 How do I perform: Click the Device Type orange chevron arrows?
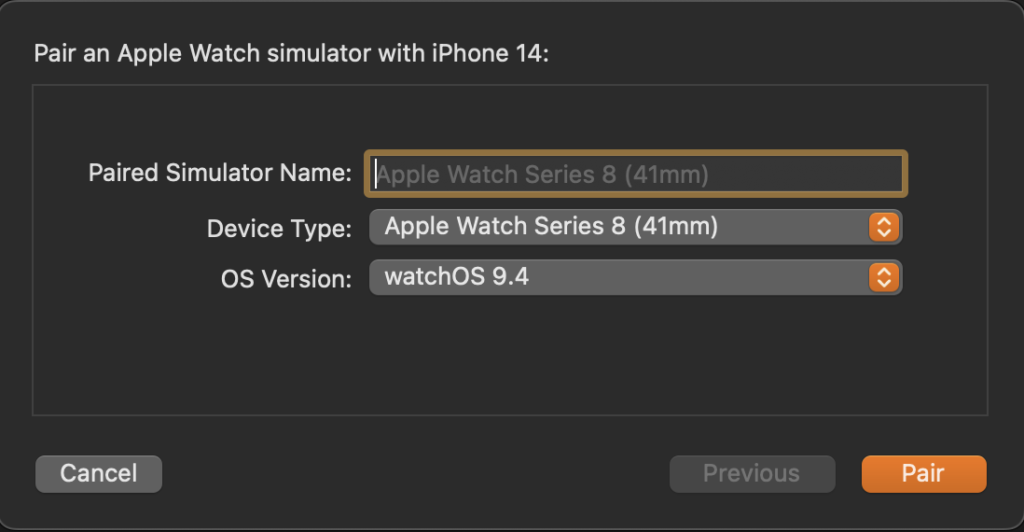(881, 227)
